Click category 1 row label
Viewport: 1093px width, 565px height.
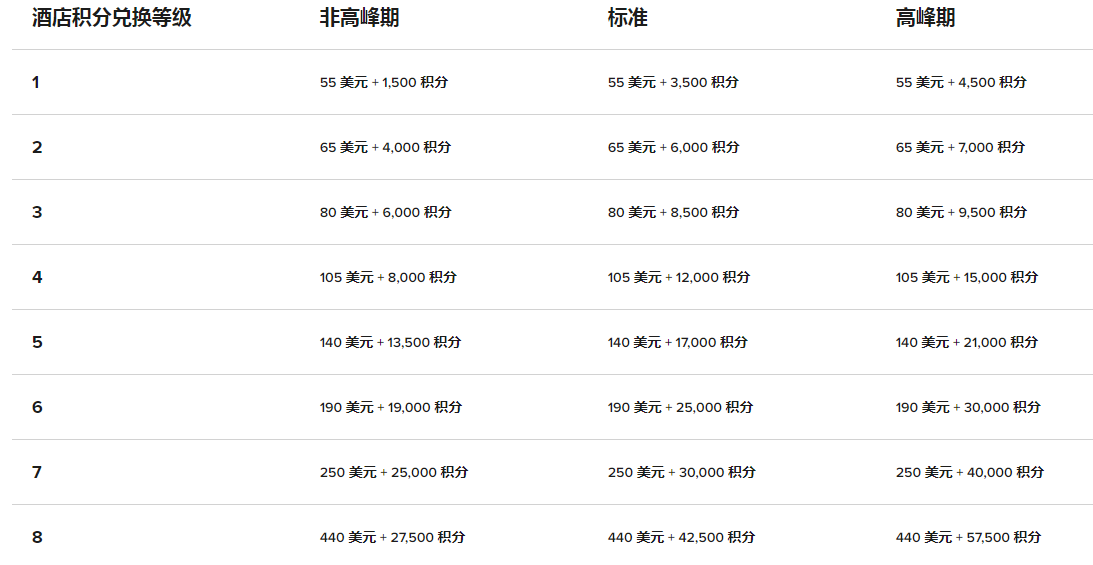tap(36, 82)
